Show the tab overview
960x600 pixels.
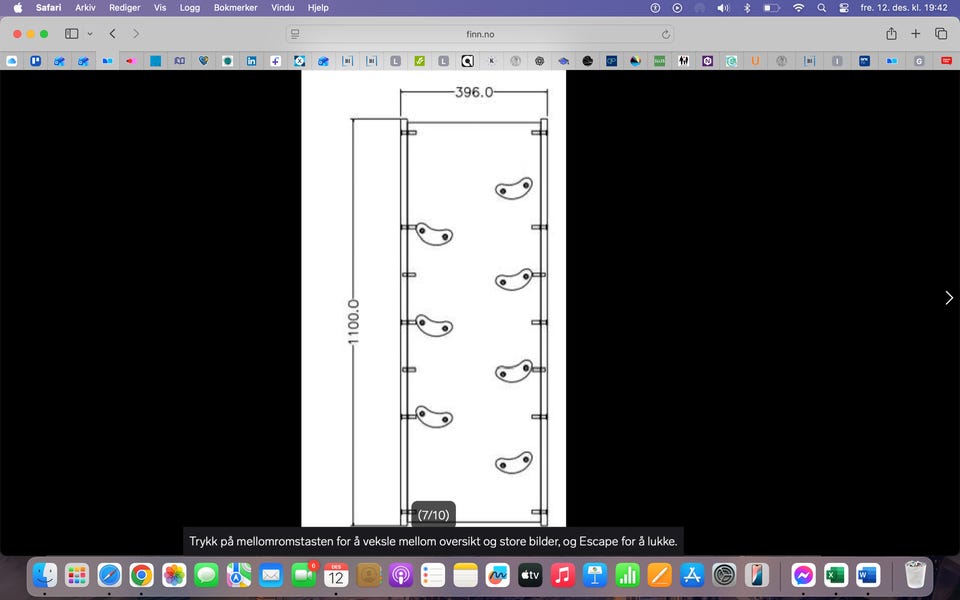941,34
